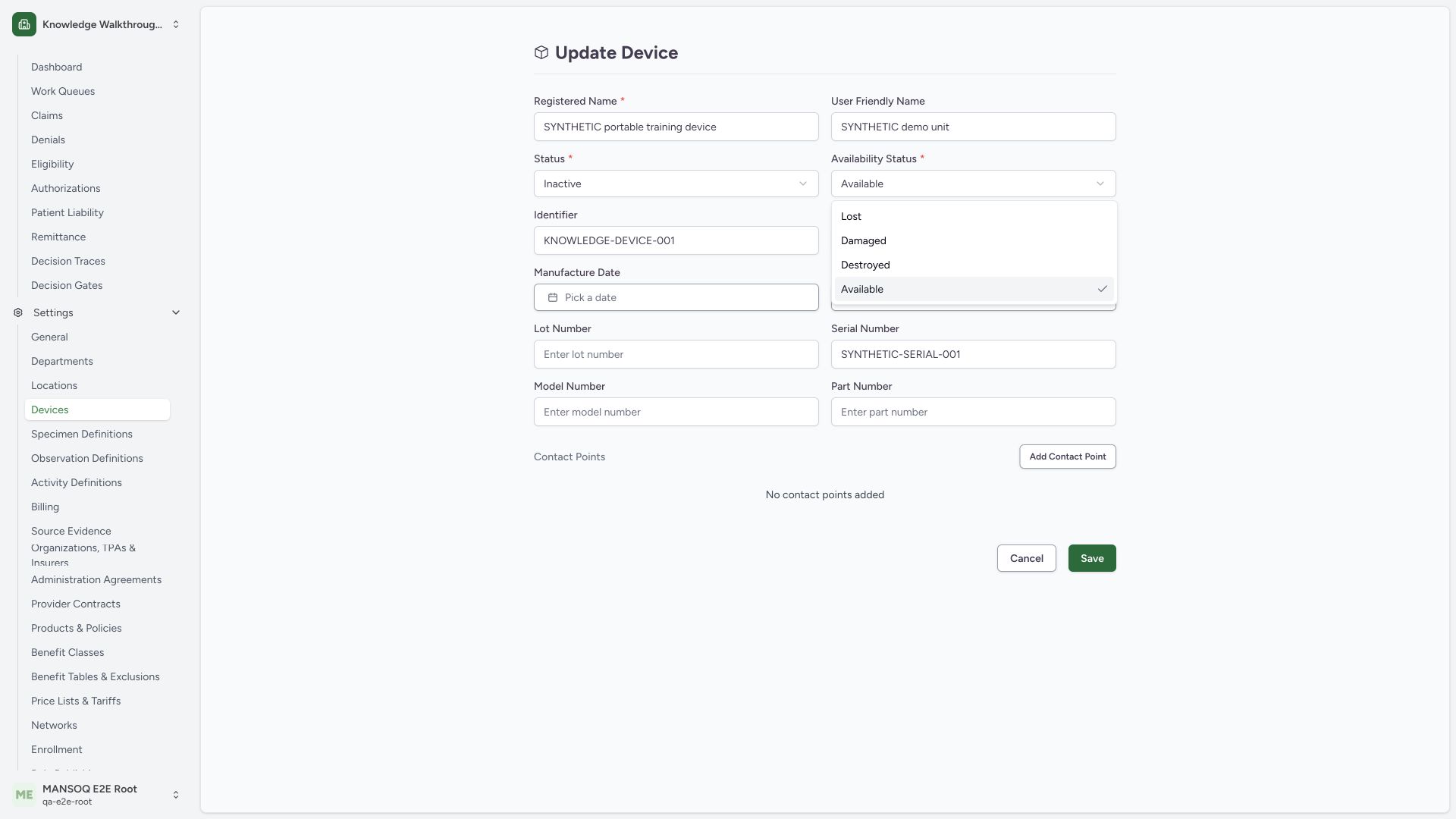
Task: Click the Settings gear icon
Action: pyautogui.click(x=18, y=312)
